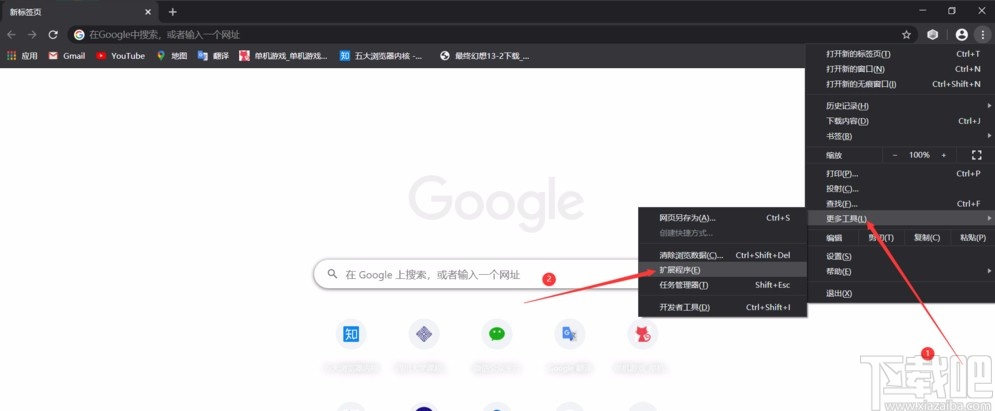Open the 最终幻想13-2下载 bookmark
Viewport: 995px width, 411px height.
485,56
